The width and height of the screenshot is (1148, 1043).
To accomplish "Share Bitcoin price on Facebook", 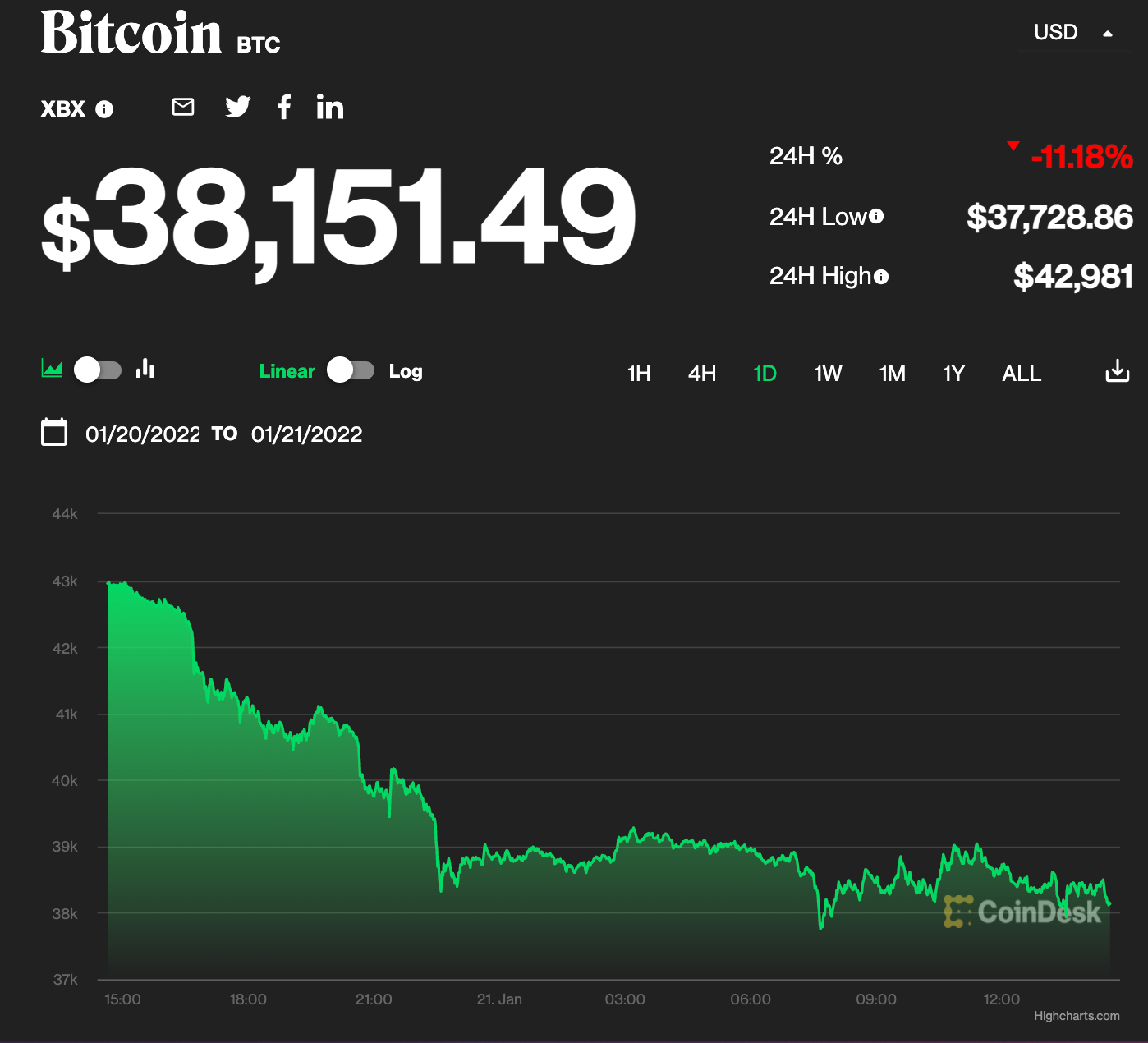I will [284, 107].
